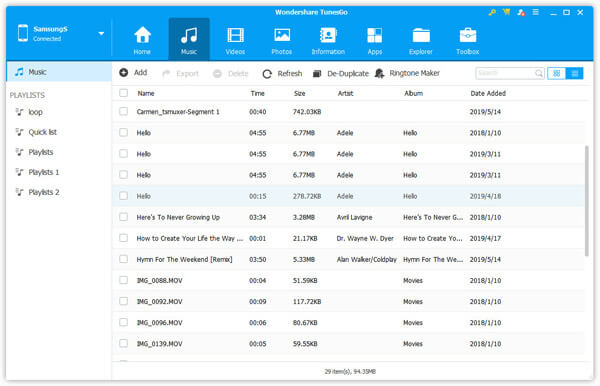
Task: Click the search magnifier icon
Action: tap(538, 73)
